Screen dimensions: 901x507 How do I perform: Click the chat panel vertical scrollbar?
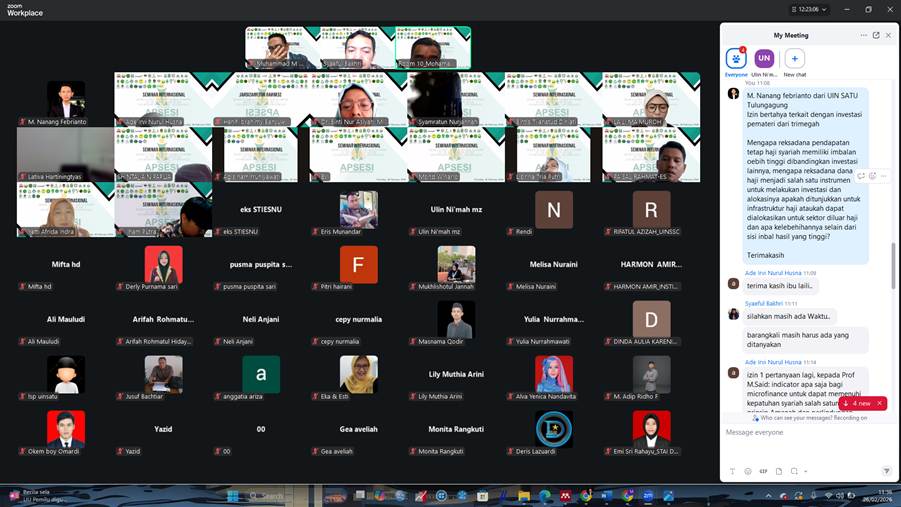(x=893, y=262)
